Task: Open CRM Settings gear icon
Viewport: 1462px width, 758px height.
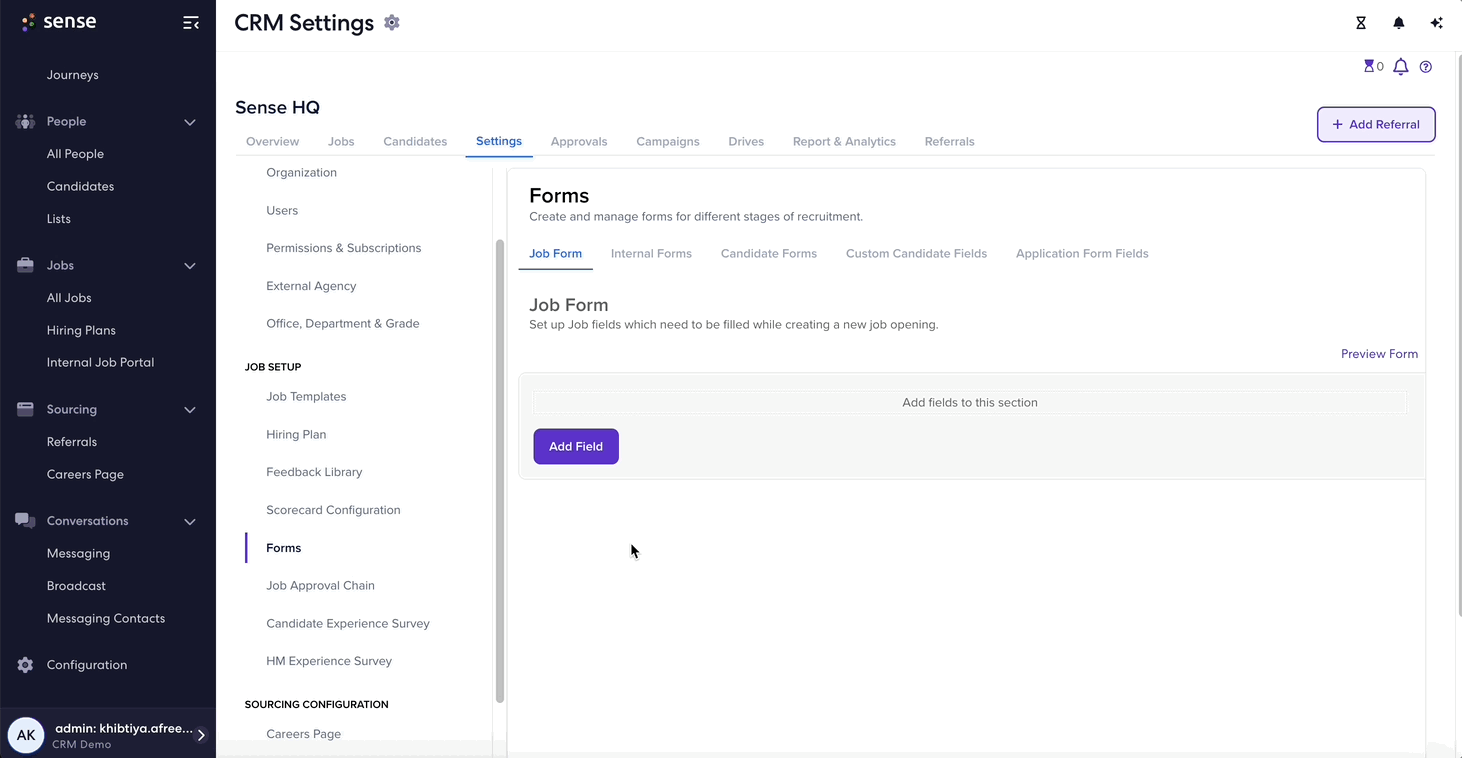Action: tap(392, 22)
